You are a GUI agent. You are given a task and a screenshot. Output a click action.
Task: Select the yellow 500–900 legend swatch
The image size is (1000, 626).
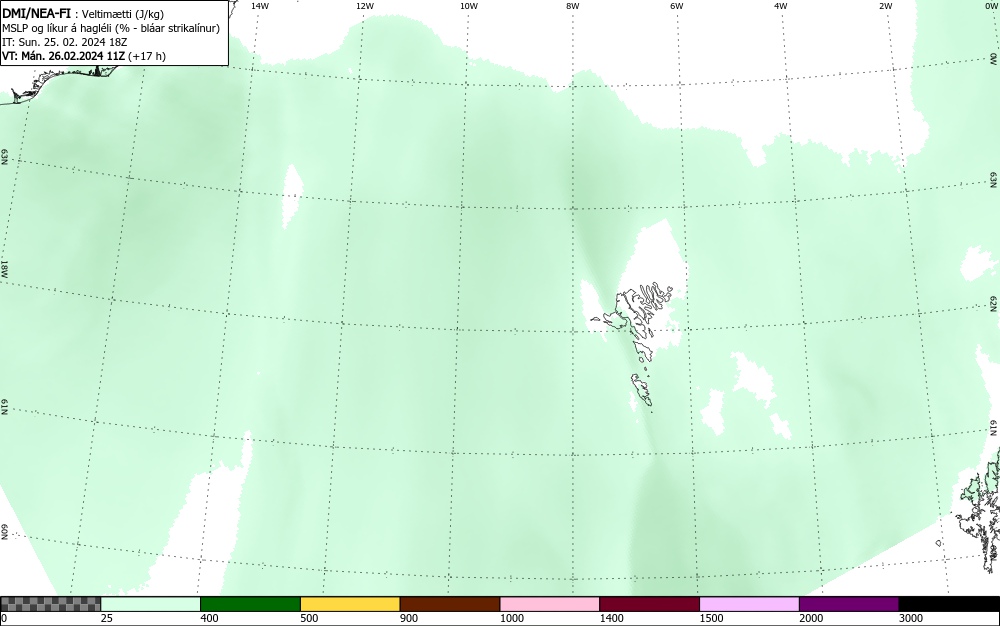pyautogui.click(x=350, y=604)
